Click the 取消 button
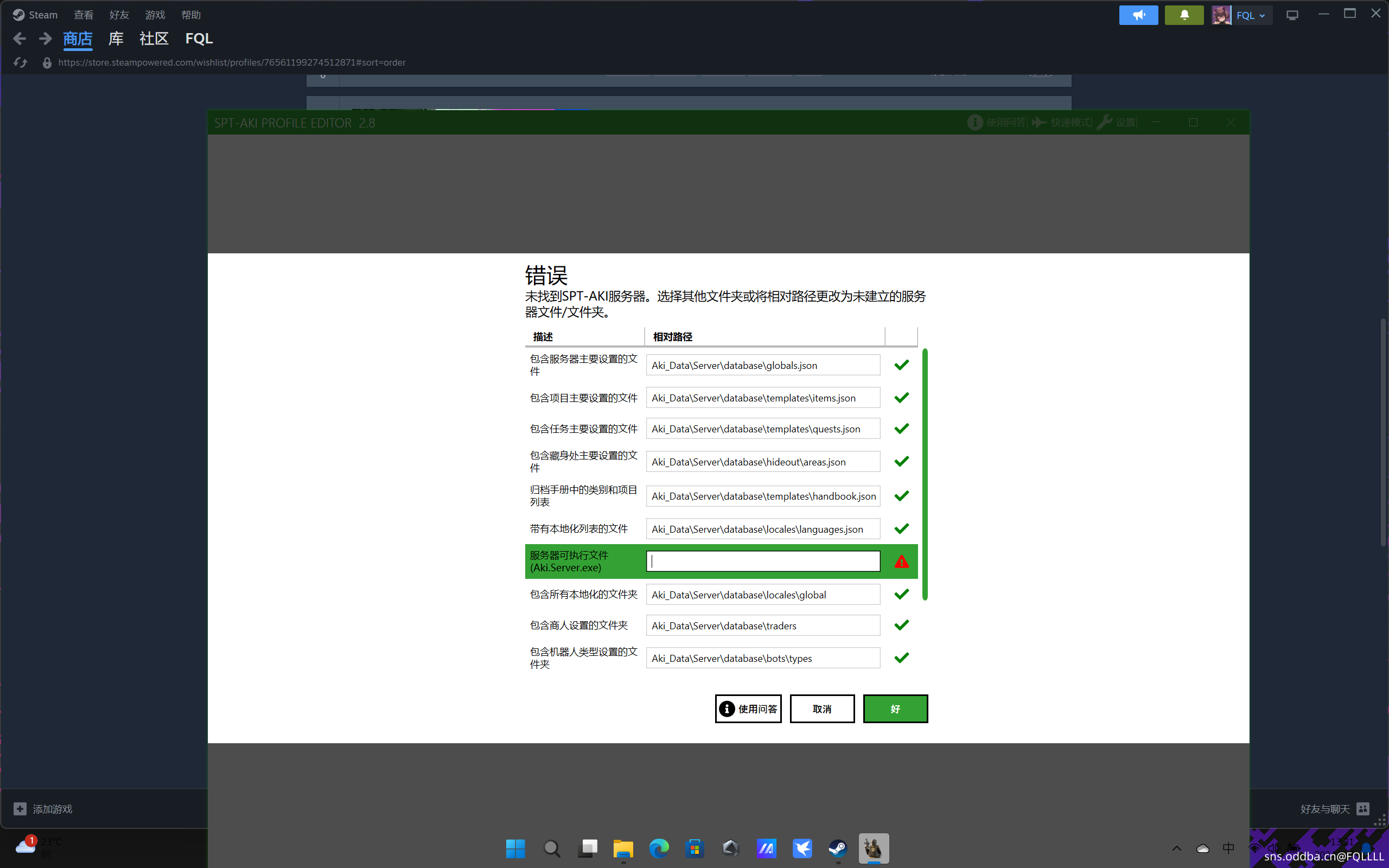This screenshot has width=1389, height=868. click(x=822, y=709)
